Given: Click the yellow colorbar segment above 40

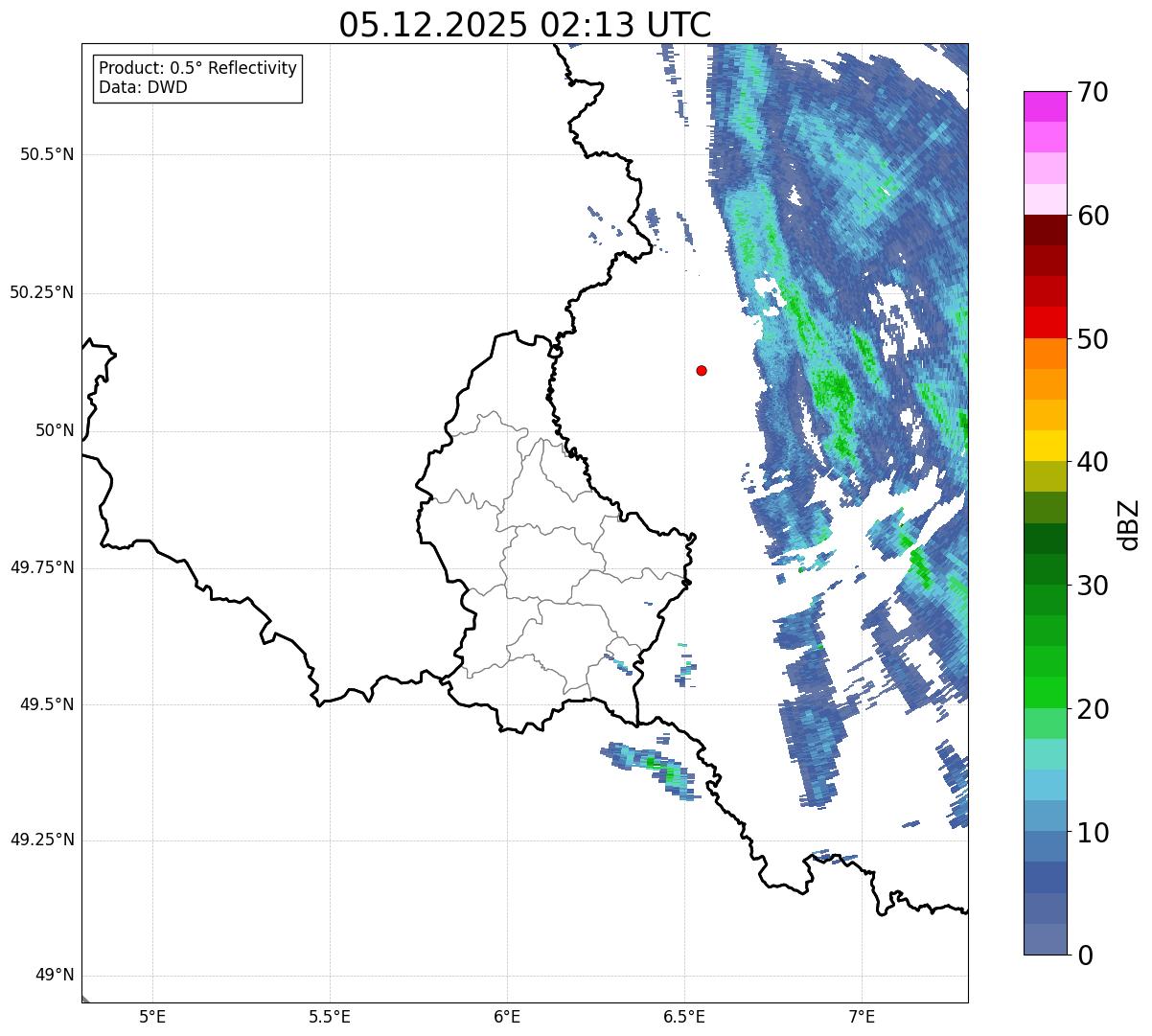Looking at the screenshot, I should [1046, 446].
